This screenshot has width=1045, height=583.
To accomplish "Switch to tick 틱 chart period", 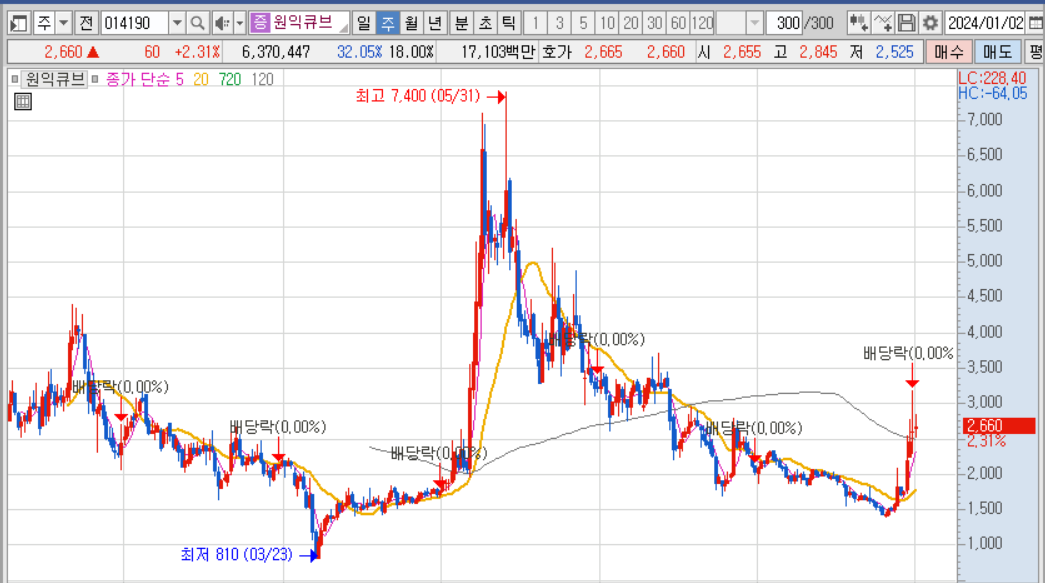I will click(x=509, y=23).
